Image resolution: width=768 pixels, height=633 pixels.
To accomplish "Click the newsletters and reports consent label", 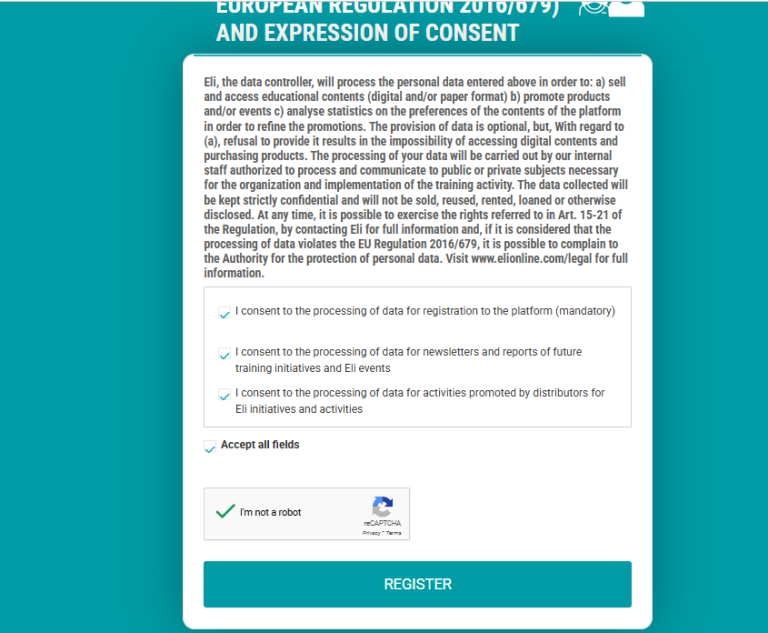I will point(408,360).
